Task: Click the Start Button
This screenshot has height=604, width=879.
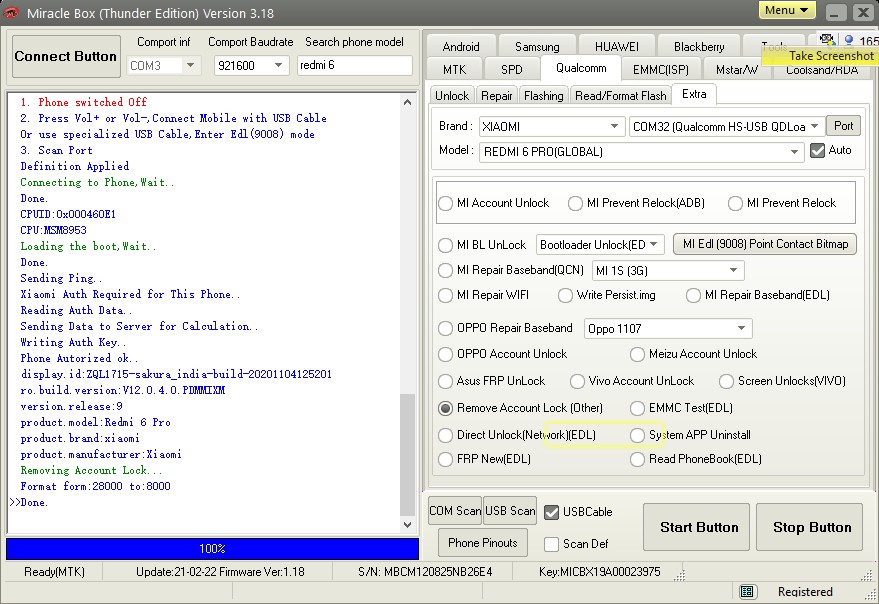Action: tap(696, 527)
